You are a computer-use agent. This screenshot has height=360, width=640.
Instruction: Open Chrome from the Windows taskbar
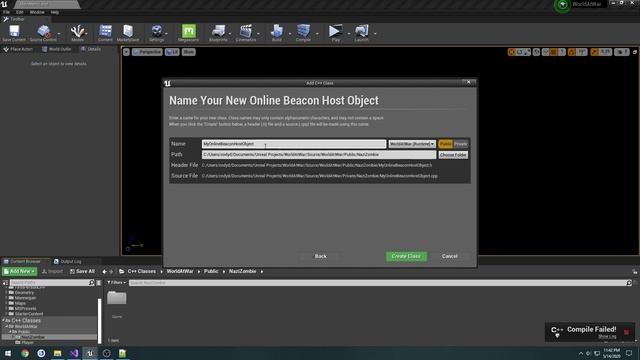(25, 353)
